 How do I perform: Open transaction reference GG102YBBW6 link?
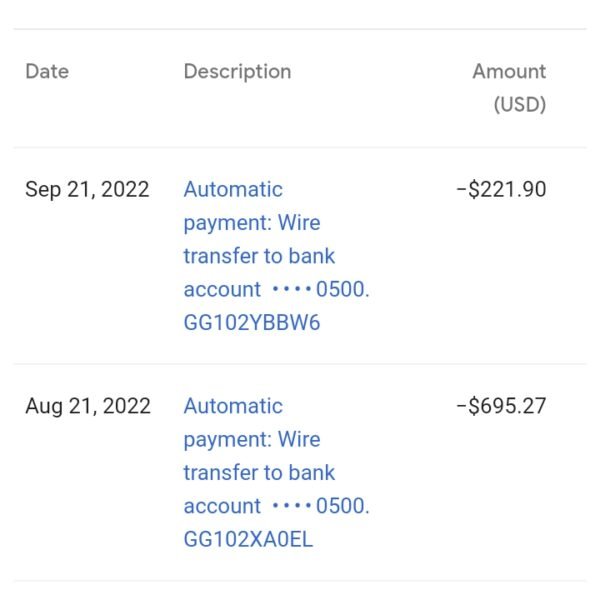click(252, 322)
